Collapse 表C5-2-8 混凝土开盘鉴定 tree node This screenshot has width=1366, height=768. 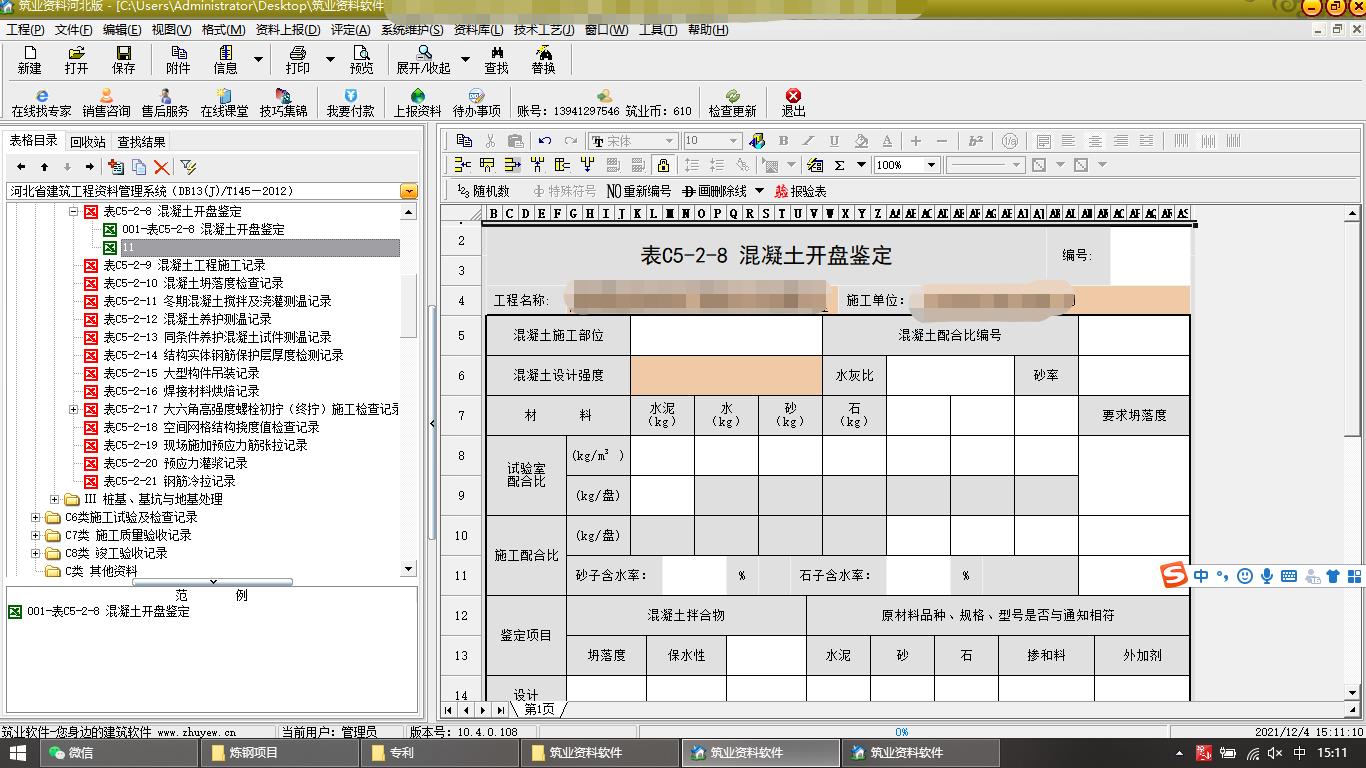pos(73,212)
